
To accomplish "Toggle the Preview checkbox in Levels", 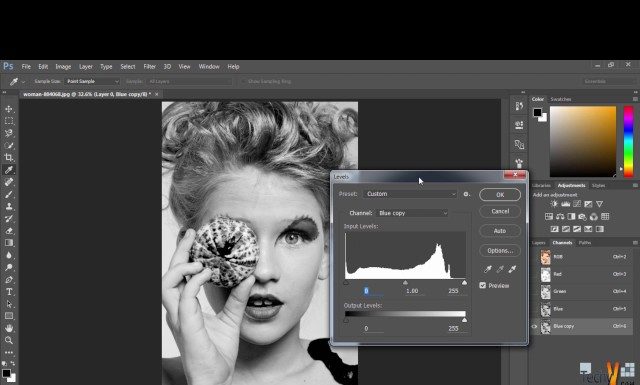I will pyautogui.click(x=482, y=285).
